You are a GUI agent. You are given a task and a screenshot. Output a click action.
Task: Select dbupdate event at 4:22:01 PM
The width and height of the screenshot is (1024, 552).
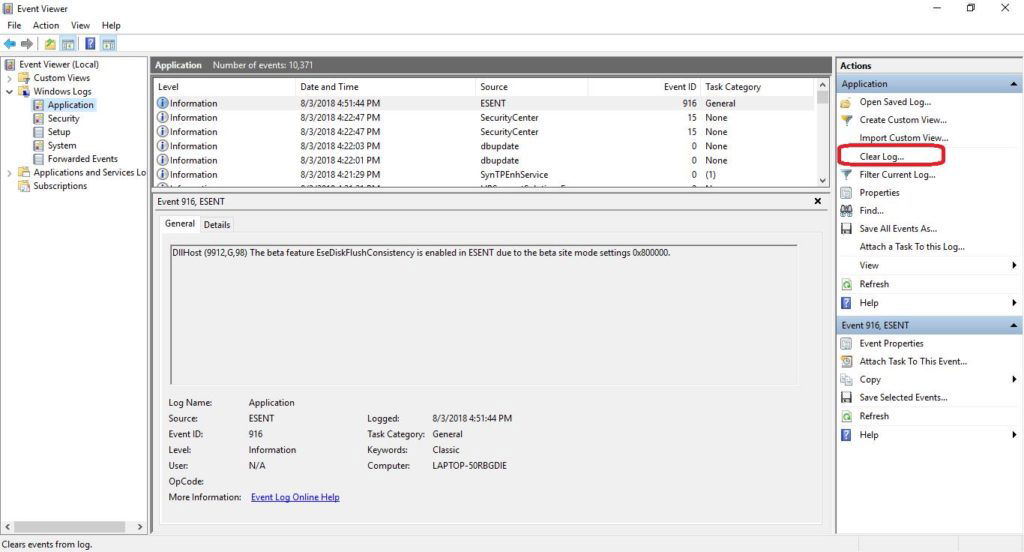pyautogui.click(x=485, y=160)
